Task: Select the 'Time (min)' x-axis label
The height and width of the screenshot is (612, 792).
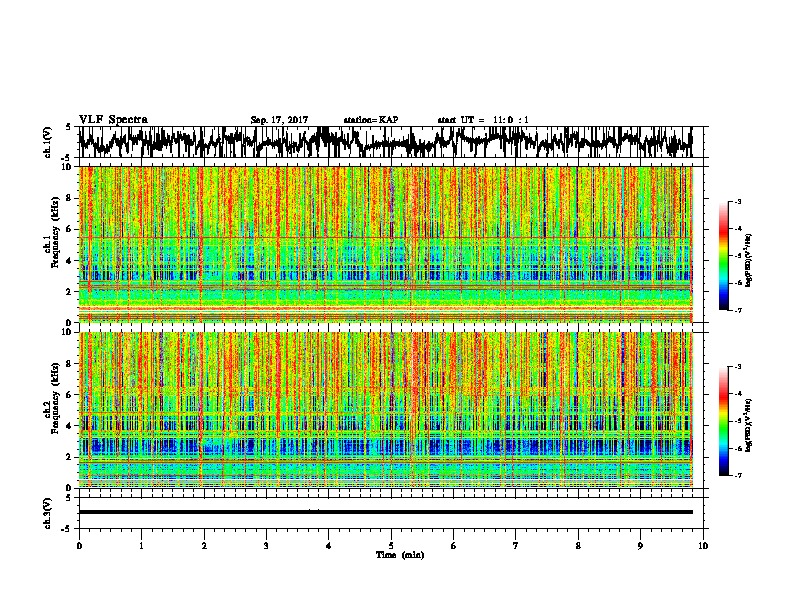Action: coord(400,555)
